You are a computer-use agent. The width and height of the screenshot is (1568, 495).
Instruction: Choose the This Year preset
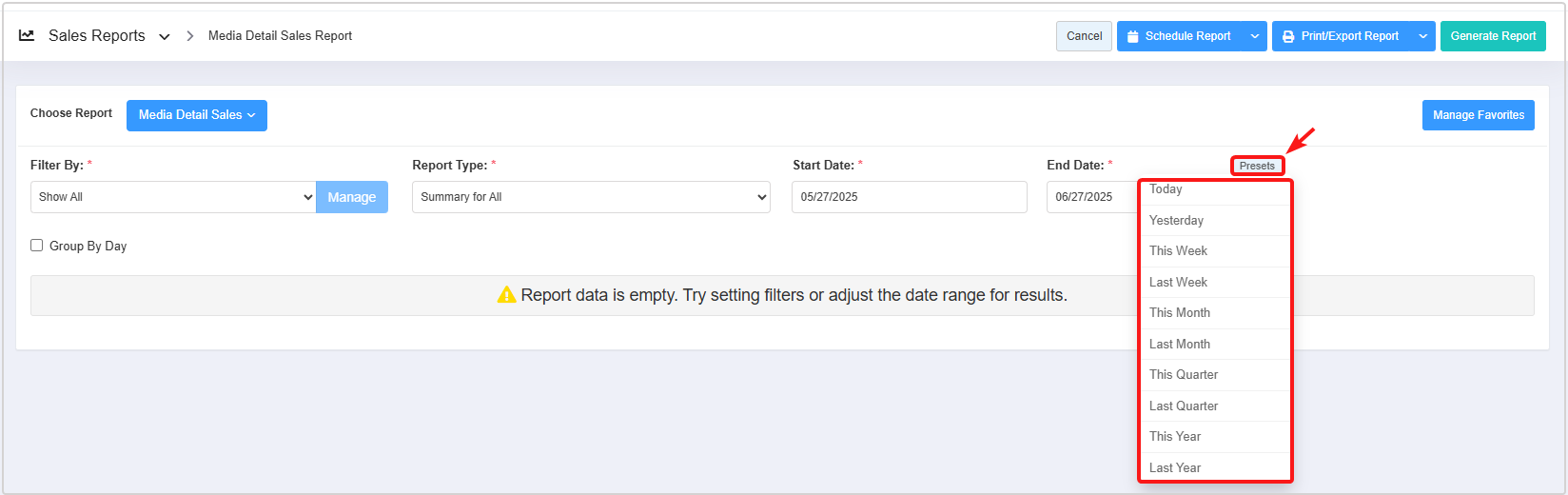(1175, 437)
